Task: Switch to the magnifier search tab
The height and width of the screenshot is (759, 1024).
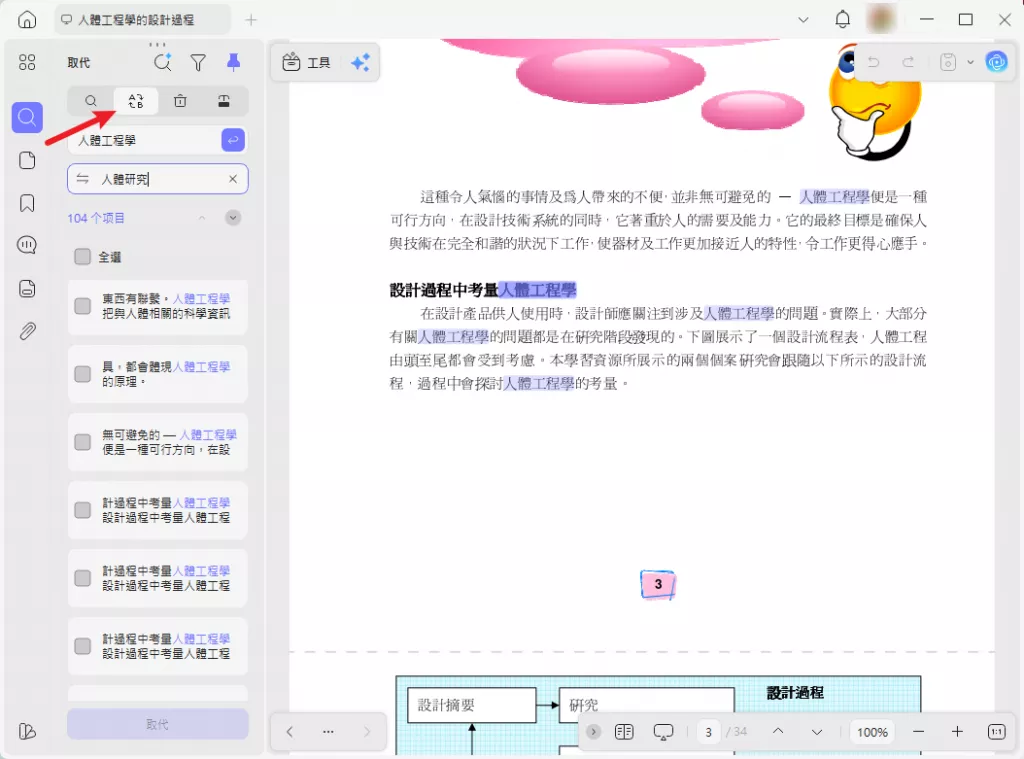Action: pyautogui.click(x=91, y=101)
